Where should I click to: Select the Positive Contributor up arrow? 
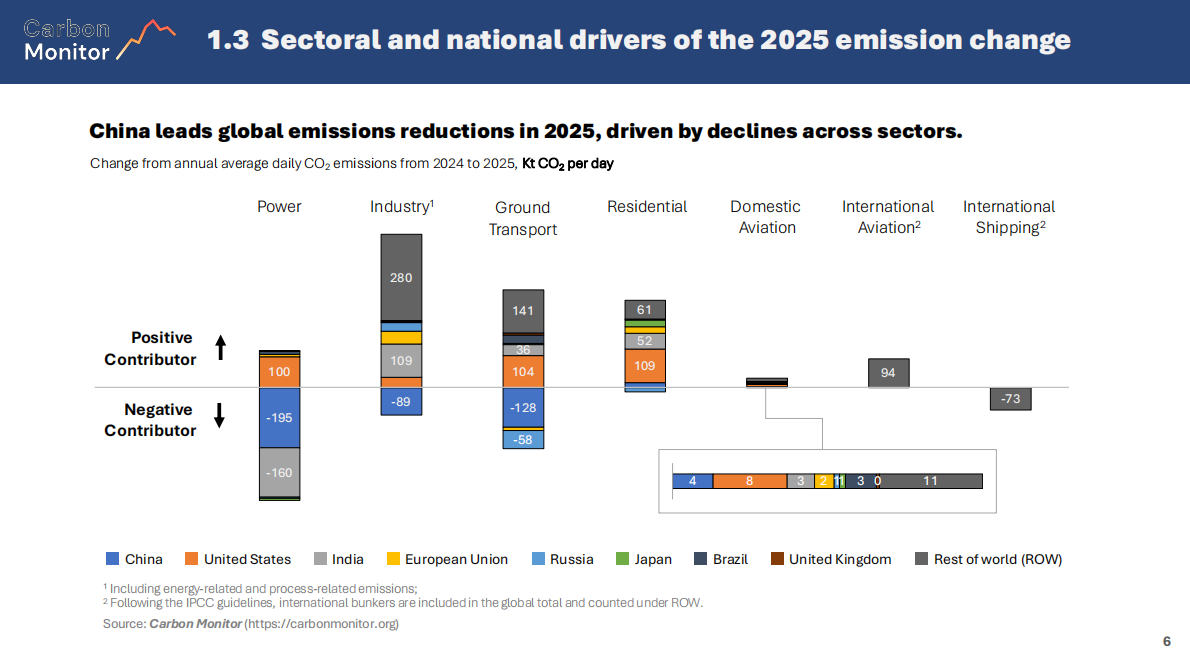(219, 349)
